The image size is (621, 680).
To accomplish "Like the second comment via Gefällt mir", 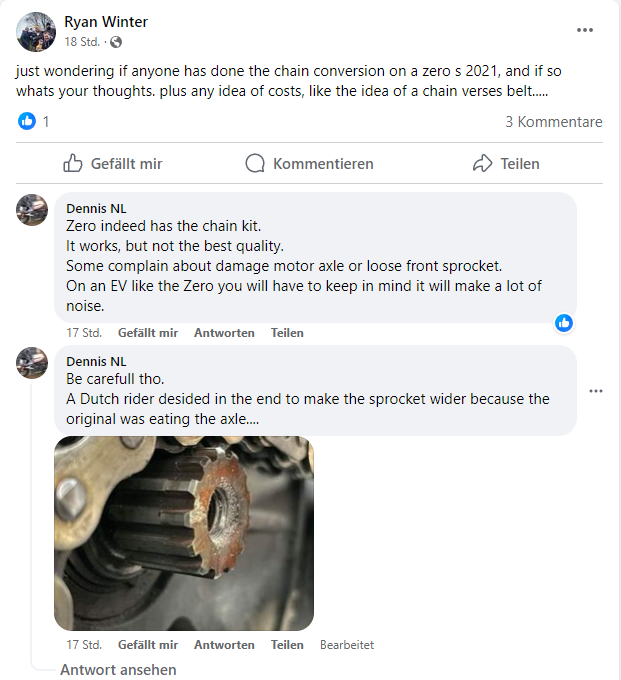I will pos(148,645).
